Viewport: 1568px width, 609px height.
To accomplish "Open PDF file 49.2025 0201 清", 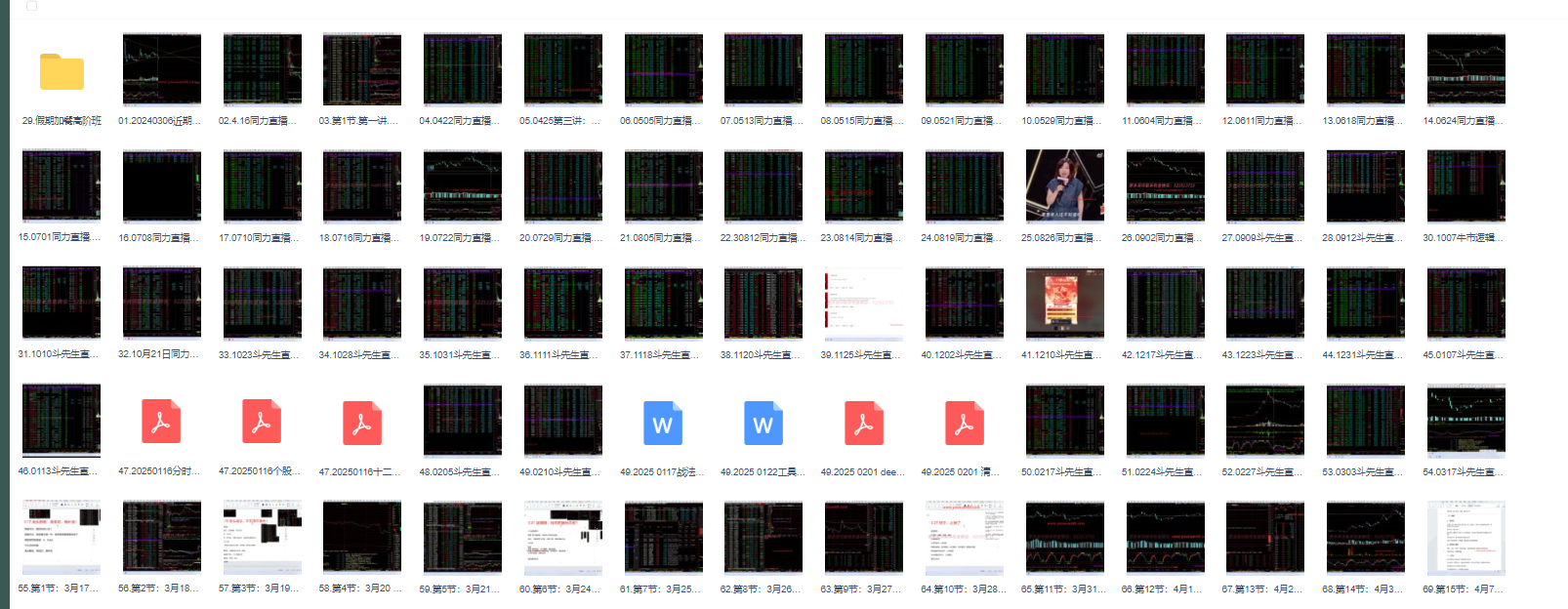I will [x=965, y=422].
